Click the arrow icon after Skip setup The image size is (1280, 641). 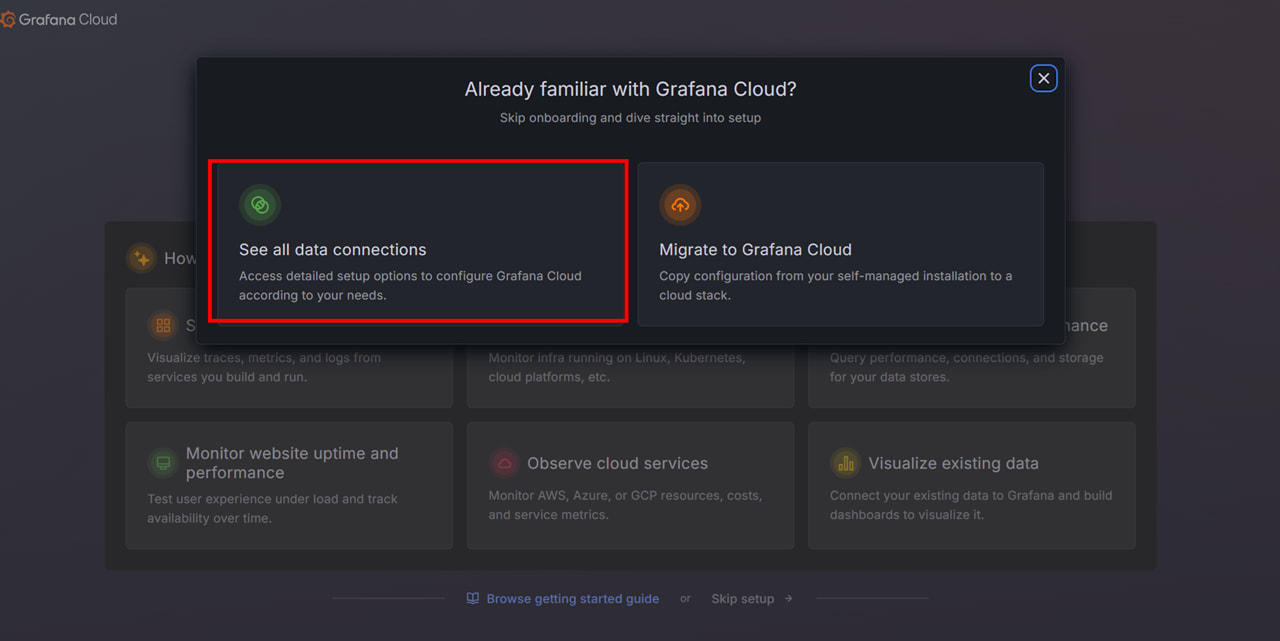pyautogui.click(x=788, y=599)
